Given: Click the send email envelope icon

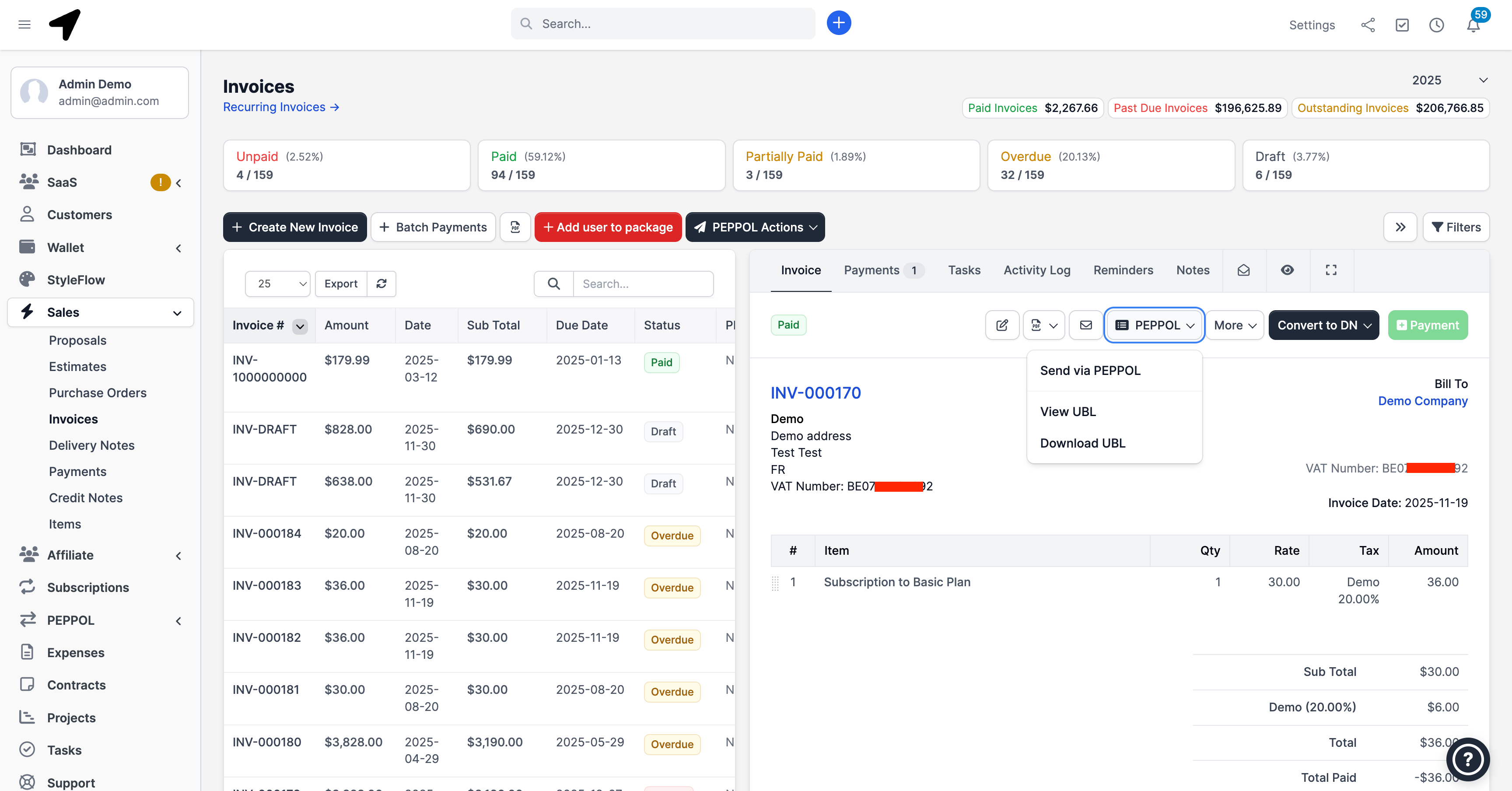Looking at the screenshot, I should tap(1085, 325).
